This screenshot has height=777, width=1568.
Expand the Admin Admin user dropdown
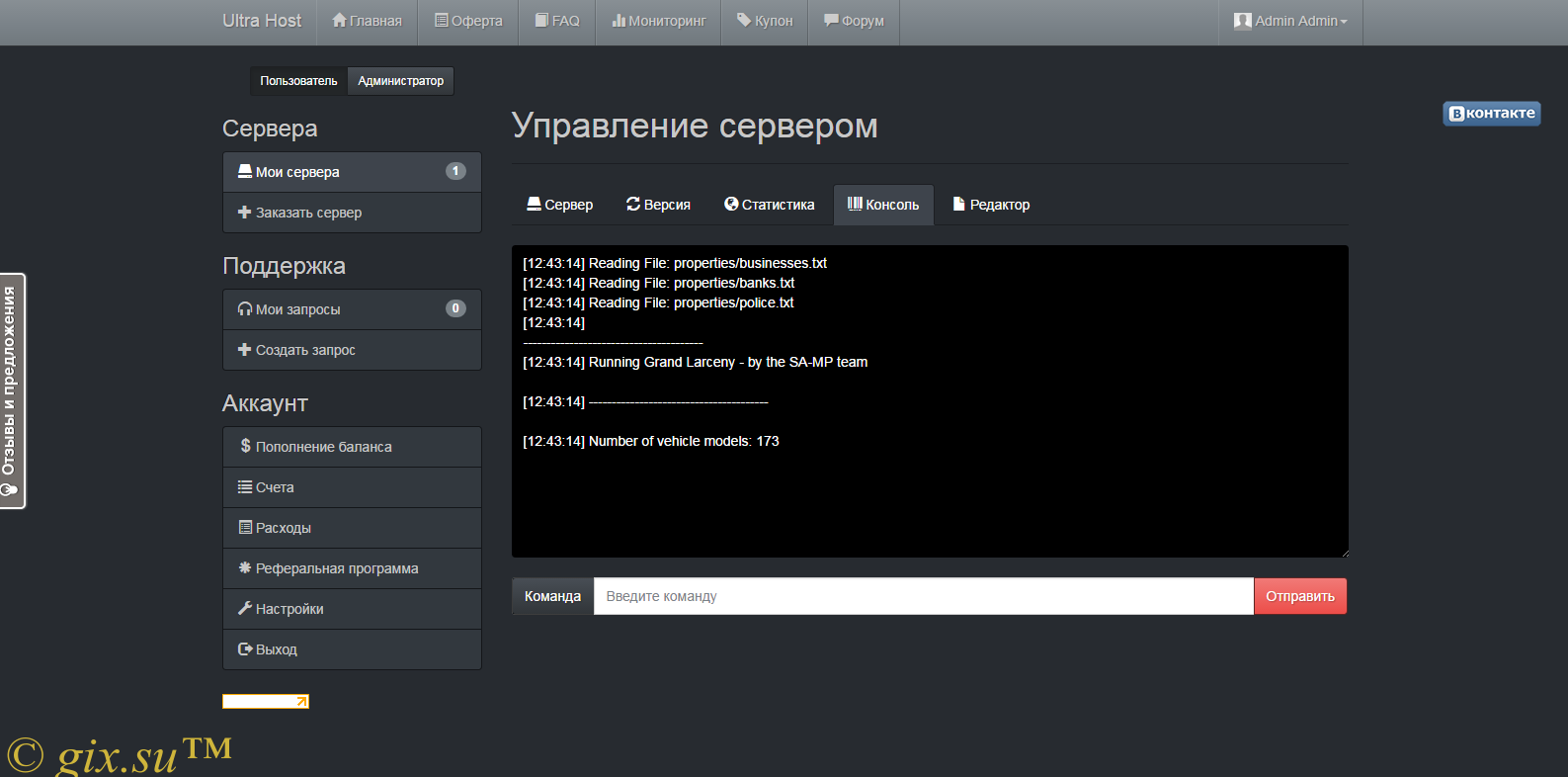(1290, 21)
